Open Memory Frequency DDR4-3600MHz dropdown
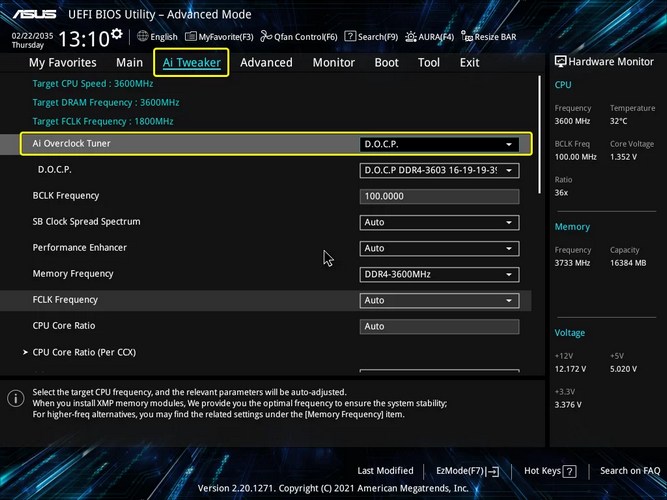667x500 pixels. click(x=439, y=274)
